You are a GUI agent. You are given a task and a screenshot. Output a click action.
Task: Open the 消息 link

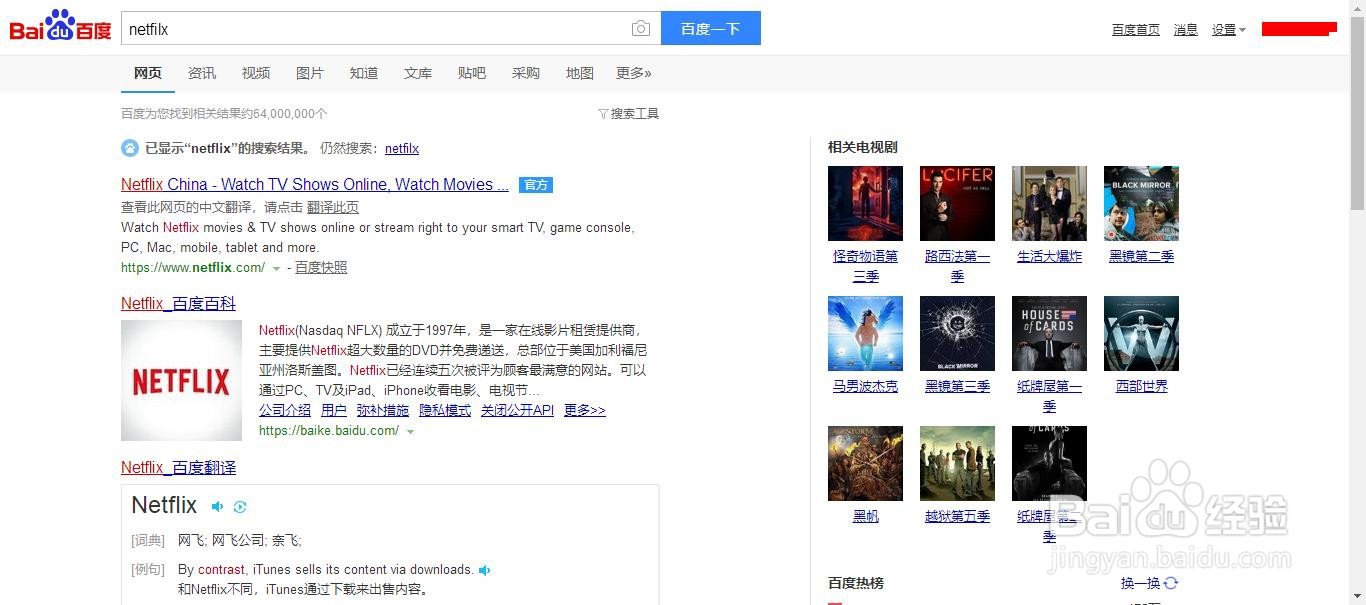pos(1186,30)
